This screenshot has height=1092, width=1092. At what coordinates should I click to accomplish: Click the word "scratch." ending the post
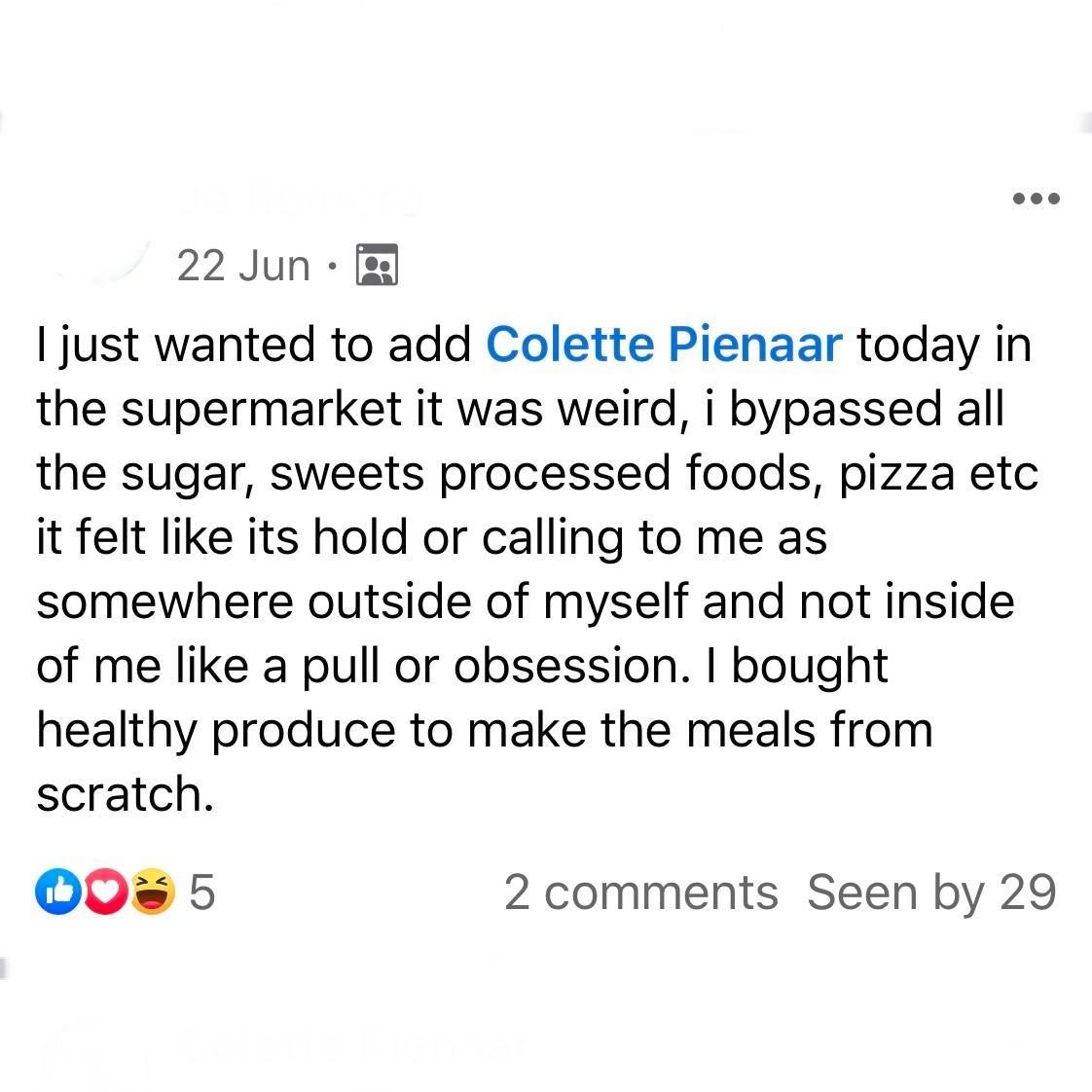(x=125, y=795)
